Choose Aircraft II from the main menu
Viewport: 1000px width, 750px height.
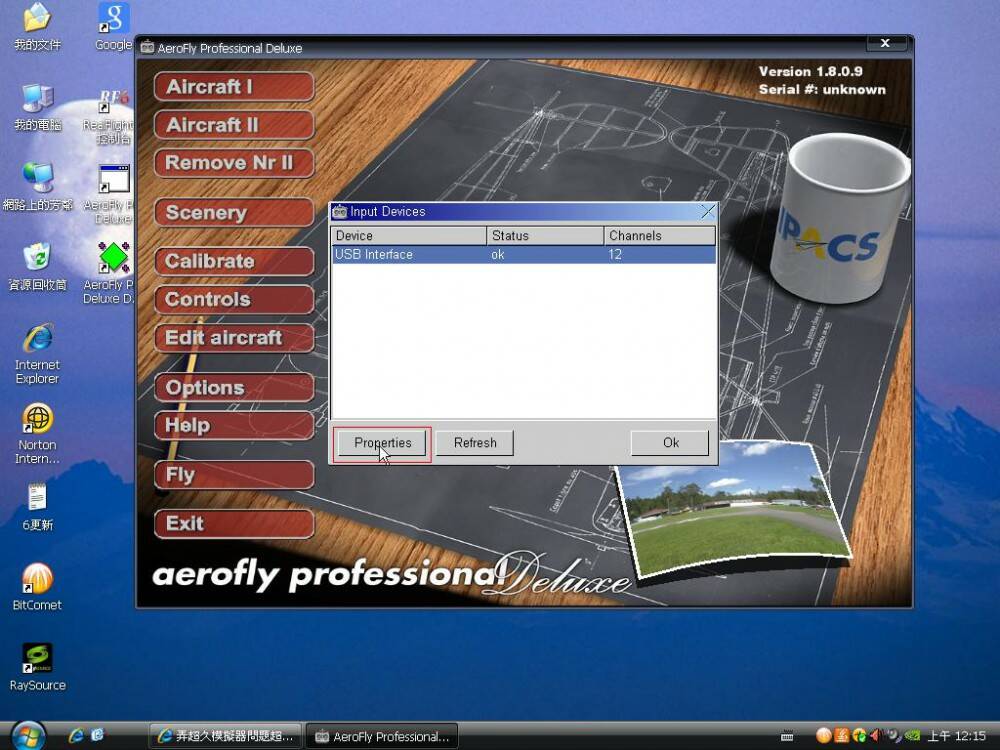coord(234,125)
